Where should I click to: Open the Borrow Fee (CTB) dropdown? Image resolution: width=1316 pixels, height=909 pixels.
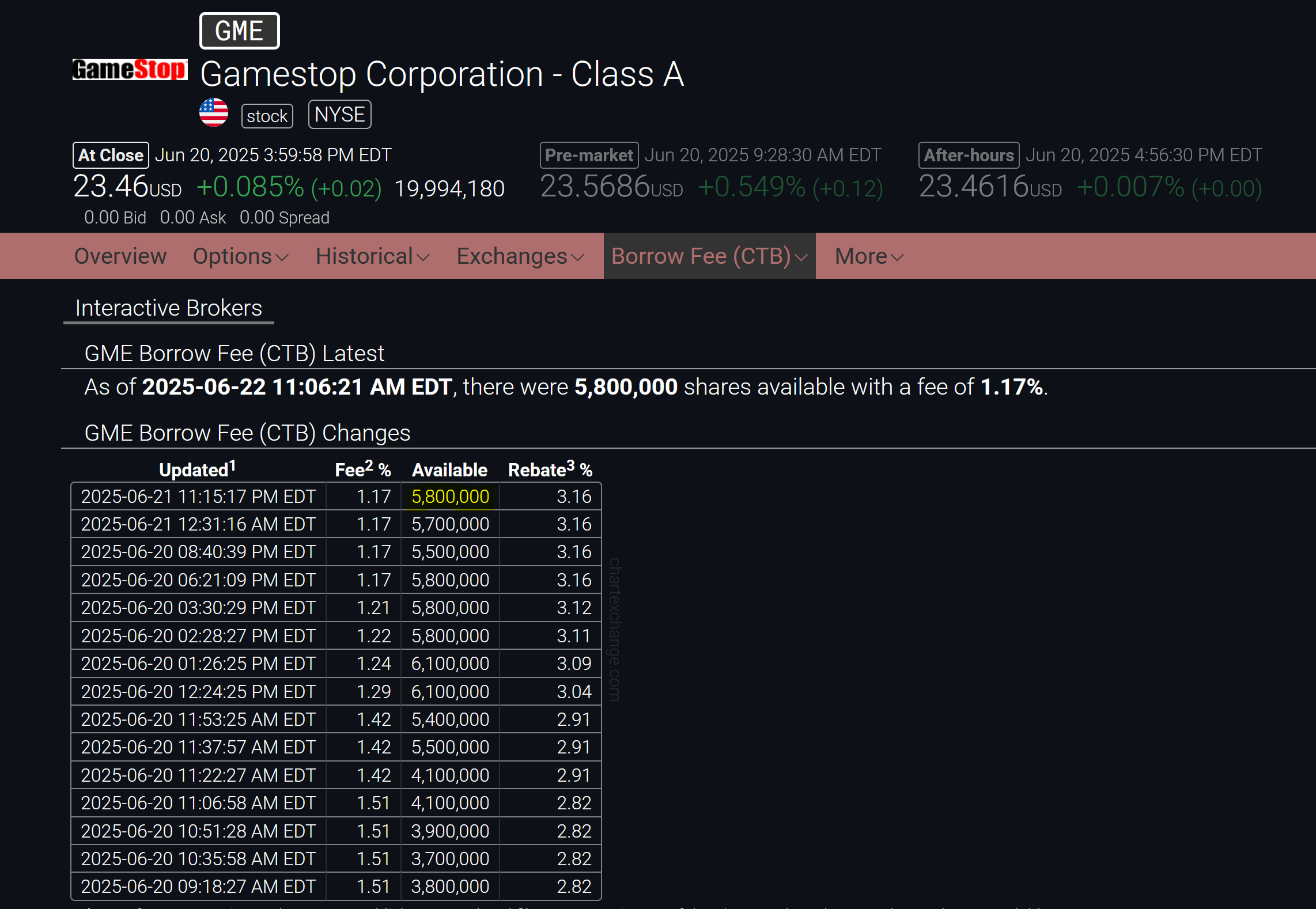(710, 256)
